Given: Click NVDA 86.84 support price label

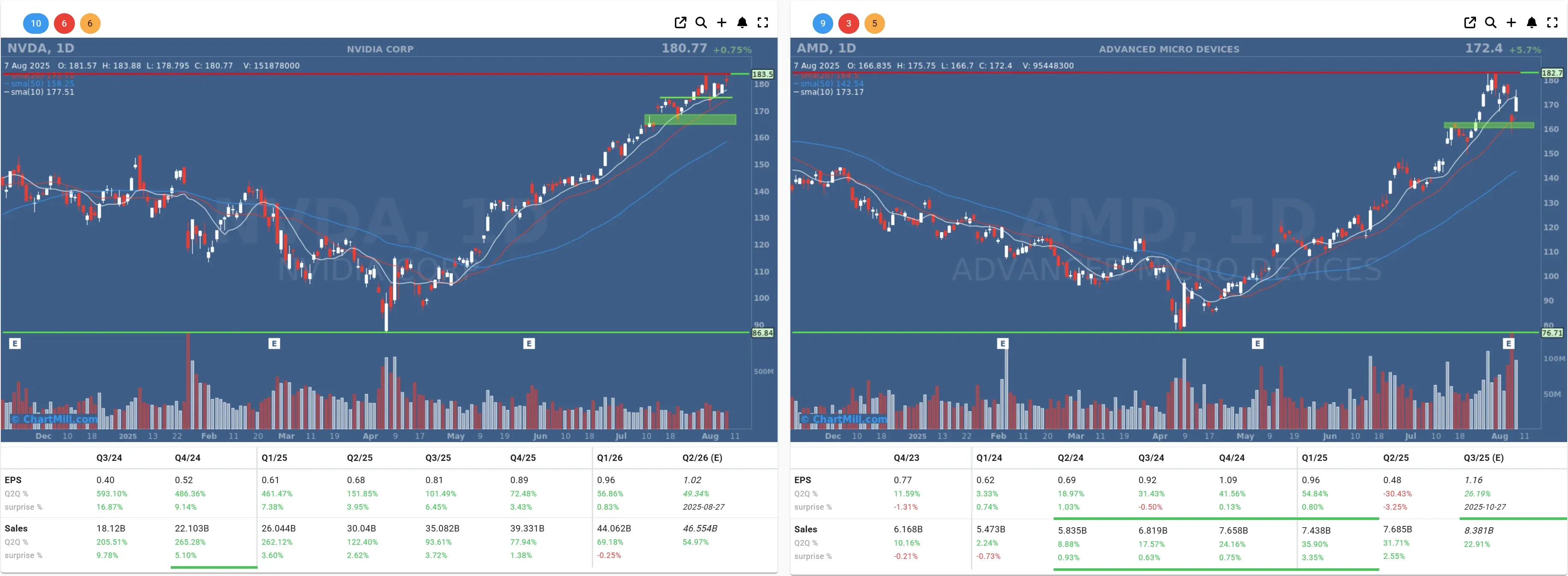Looking at the screenshot, I should pos(763,333).
